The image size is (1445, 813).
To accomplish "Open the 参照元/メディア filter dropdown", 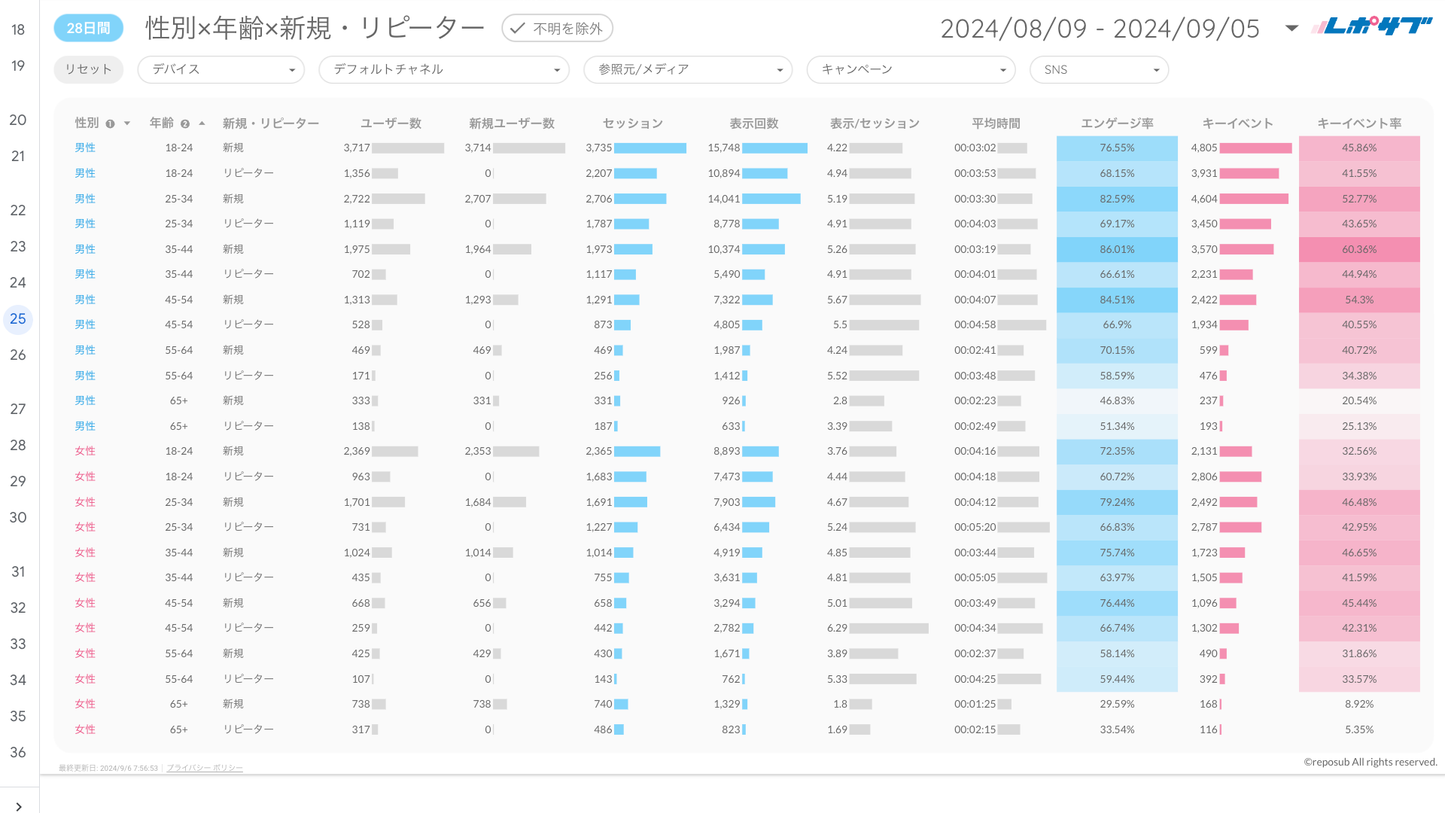I will pos(687,70).
